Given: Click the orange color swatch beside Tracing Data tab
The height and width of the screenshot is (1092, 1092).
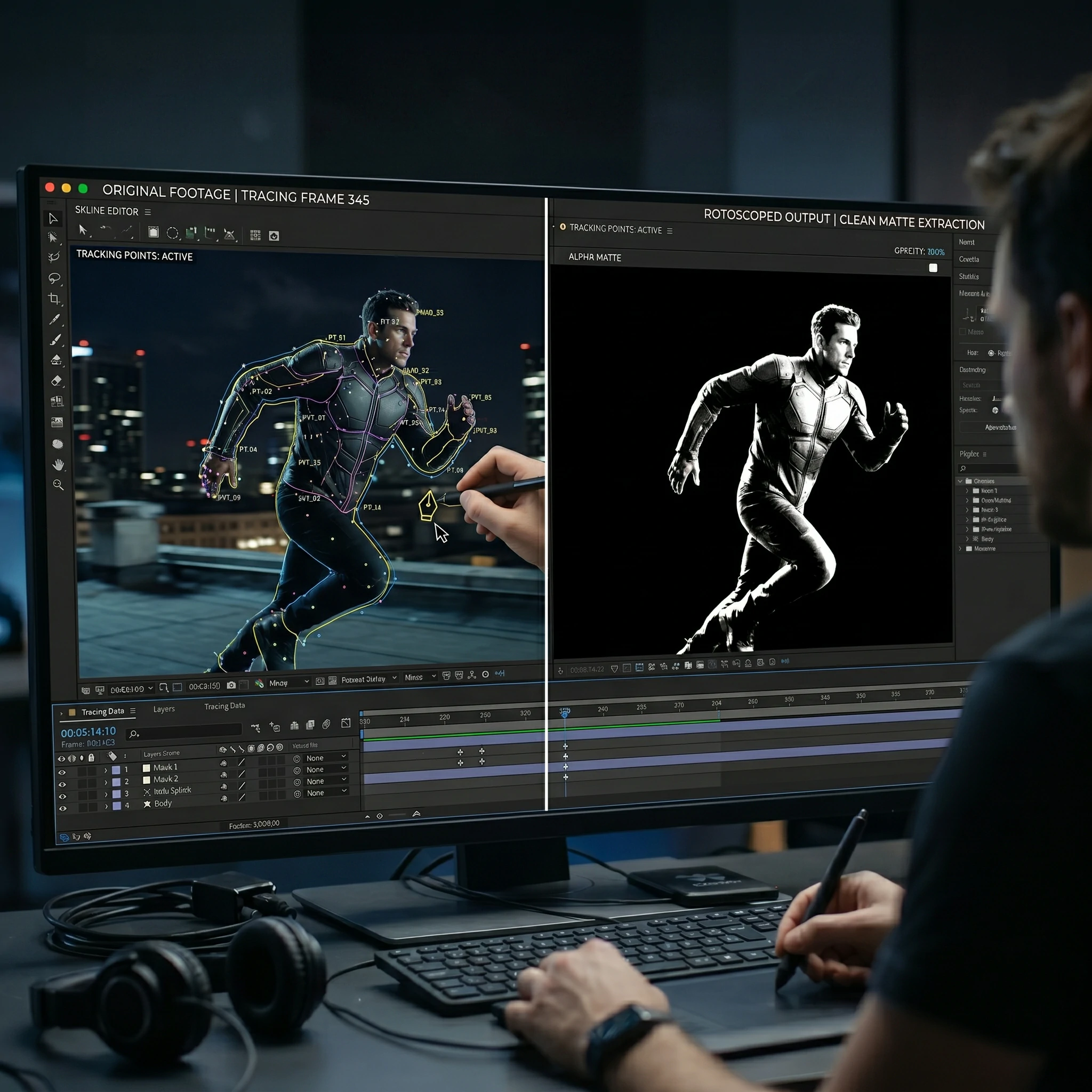Looking at the screenshot, I should [x=72, y=712].
